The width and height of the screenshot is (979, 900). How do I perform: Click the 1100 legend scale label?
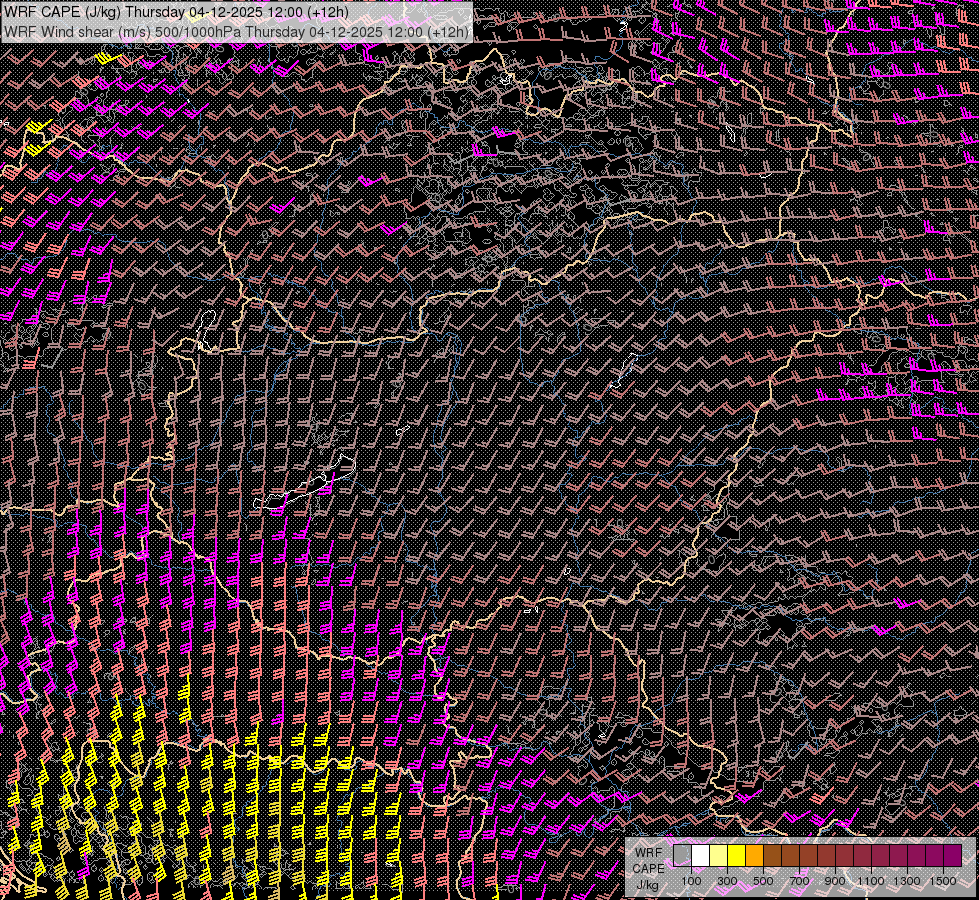point(871,881)
